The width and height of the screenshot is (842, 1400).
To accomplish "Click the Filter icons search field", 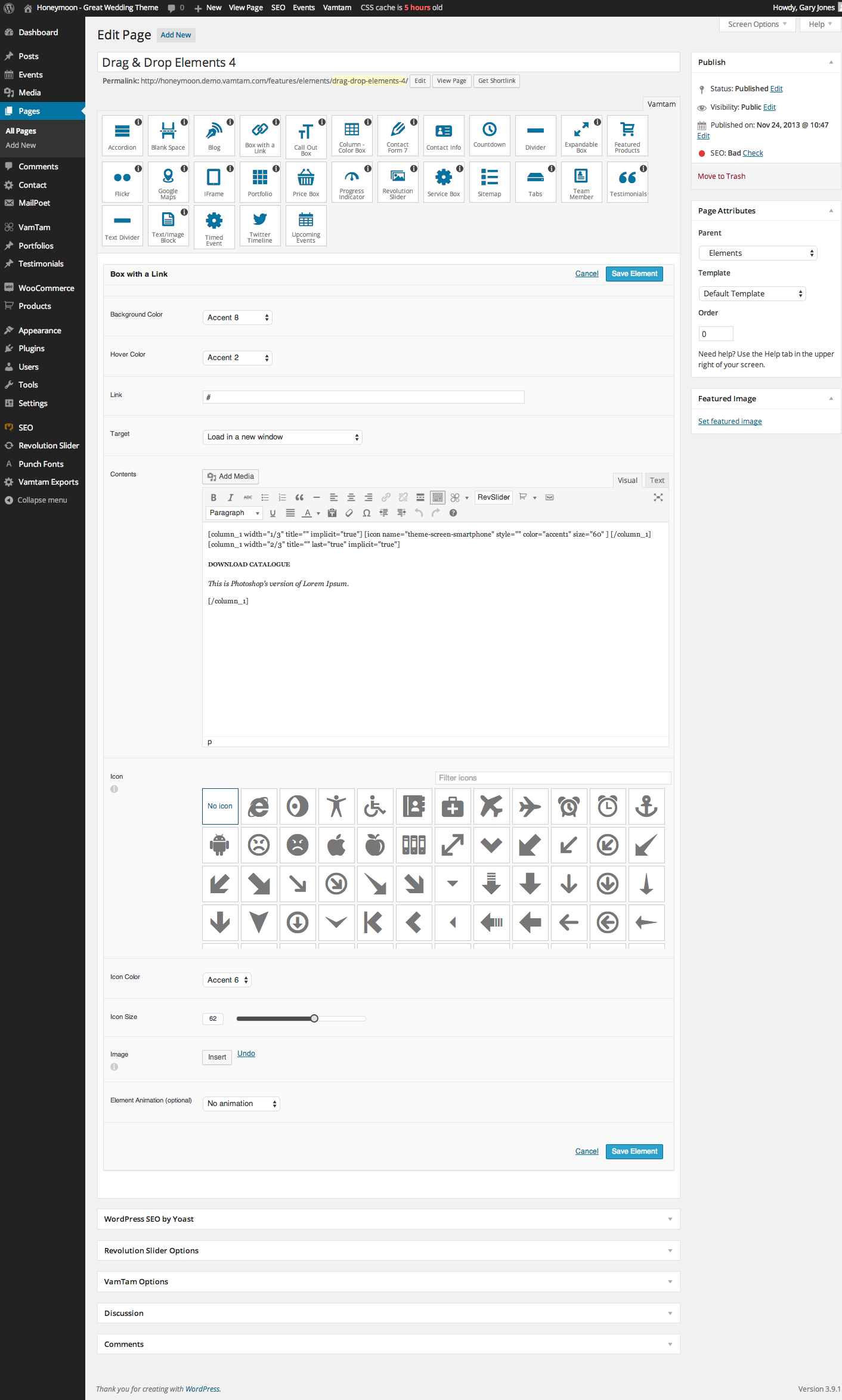I will [x=553, y=778].
